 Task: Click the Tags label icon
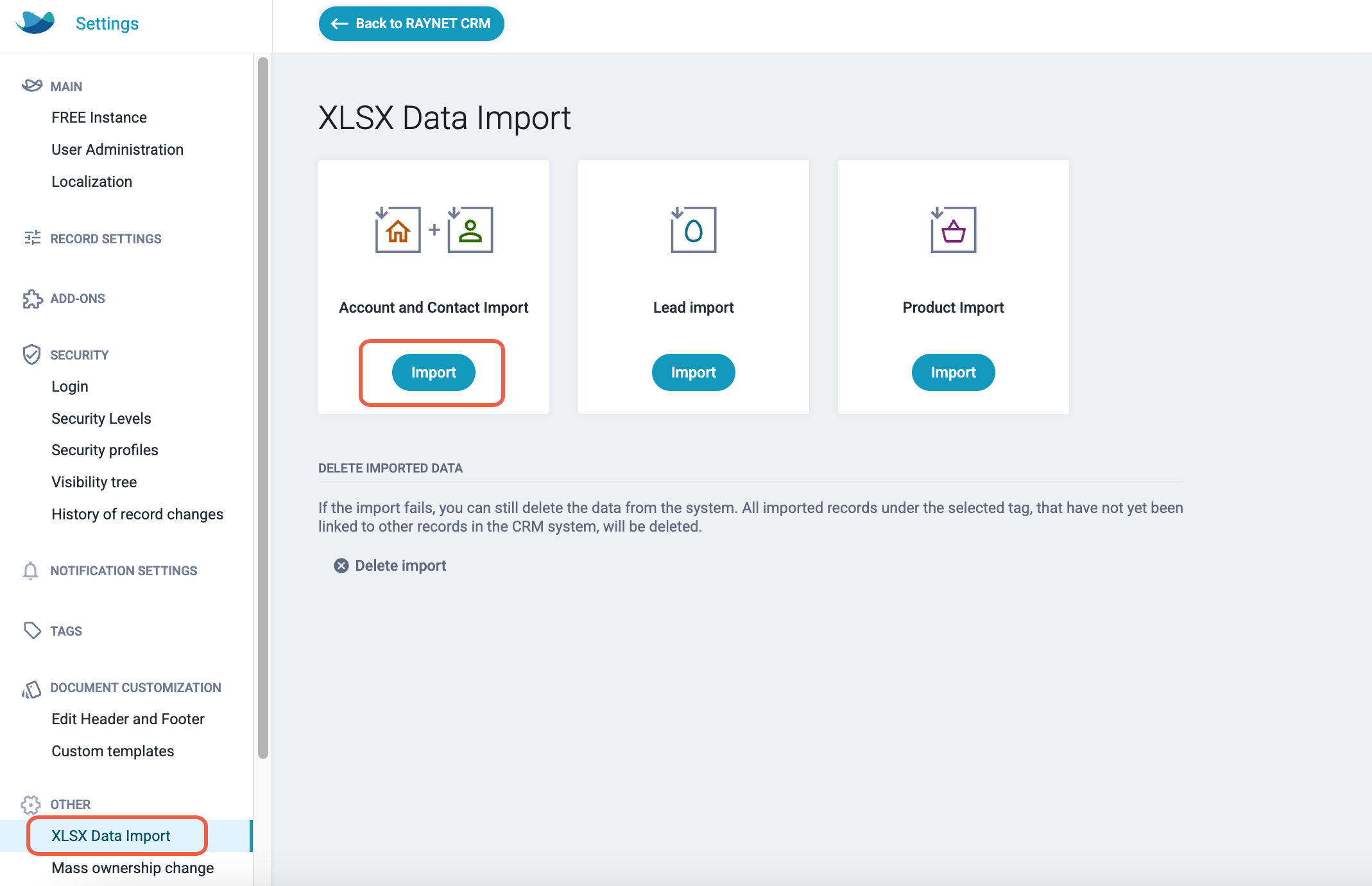(32, 630)
